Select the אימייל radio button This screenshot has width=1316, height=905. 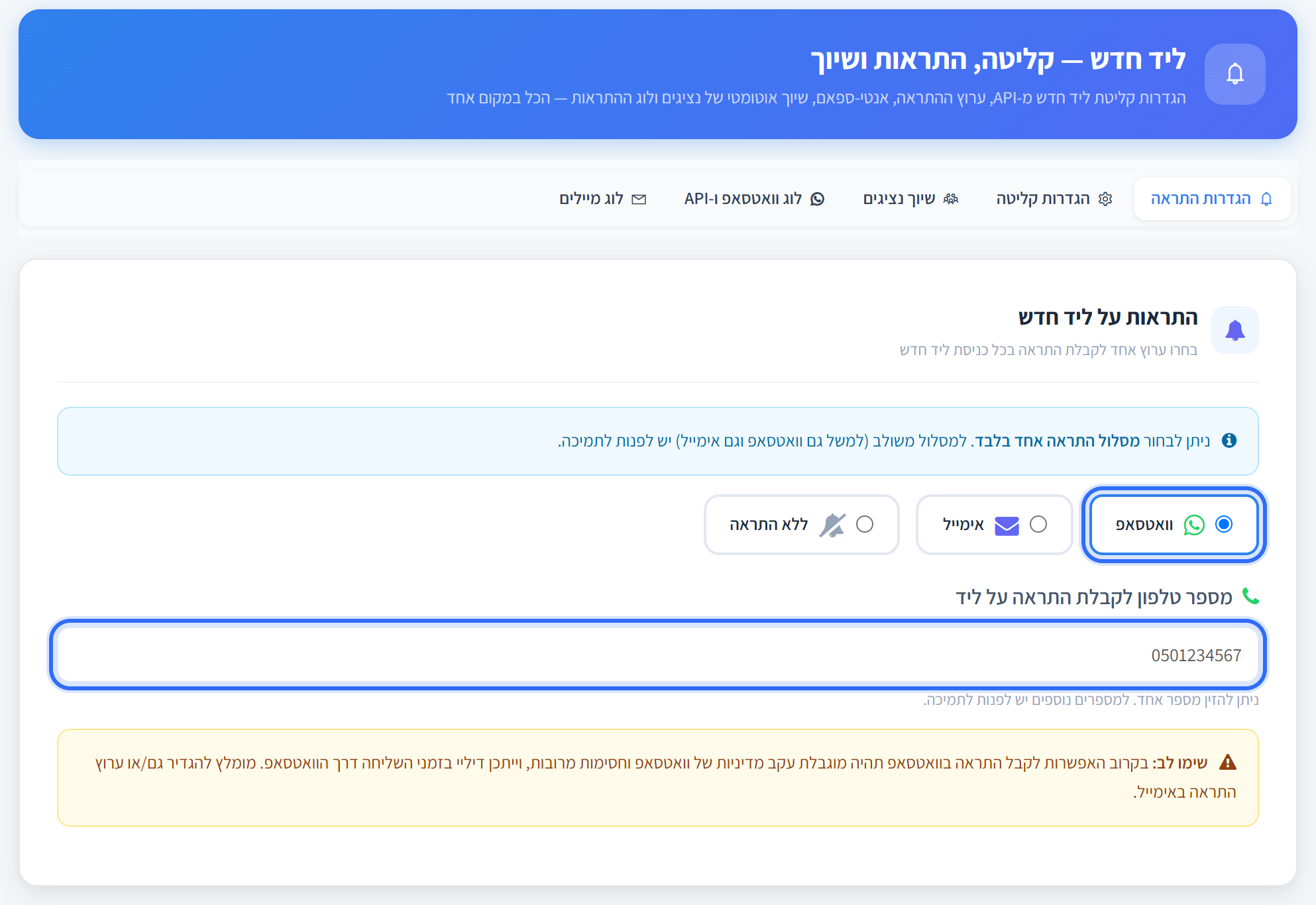pos(1038,524)
